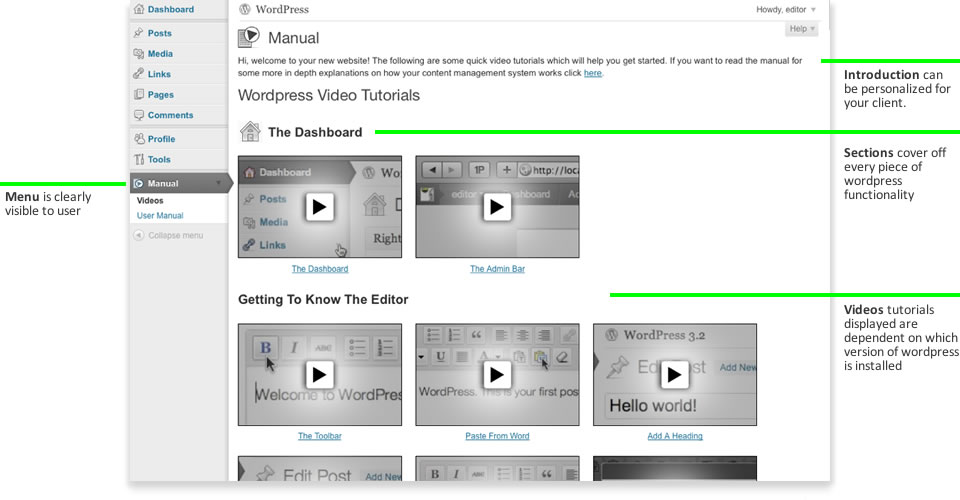The image size is (960, 500).
Task: Open the Howdy, editor user dropdown
Action: pos(786,10)
